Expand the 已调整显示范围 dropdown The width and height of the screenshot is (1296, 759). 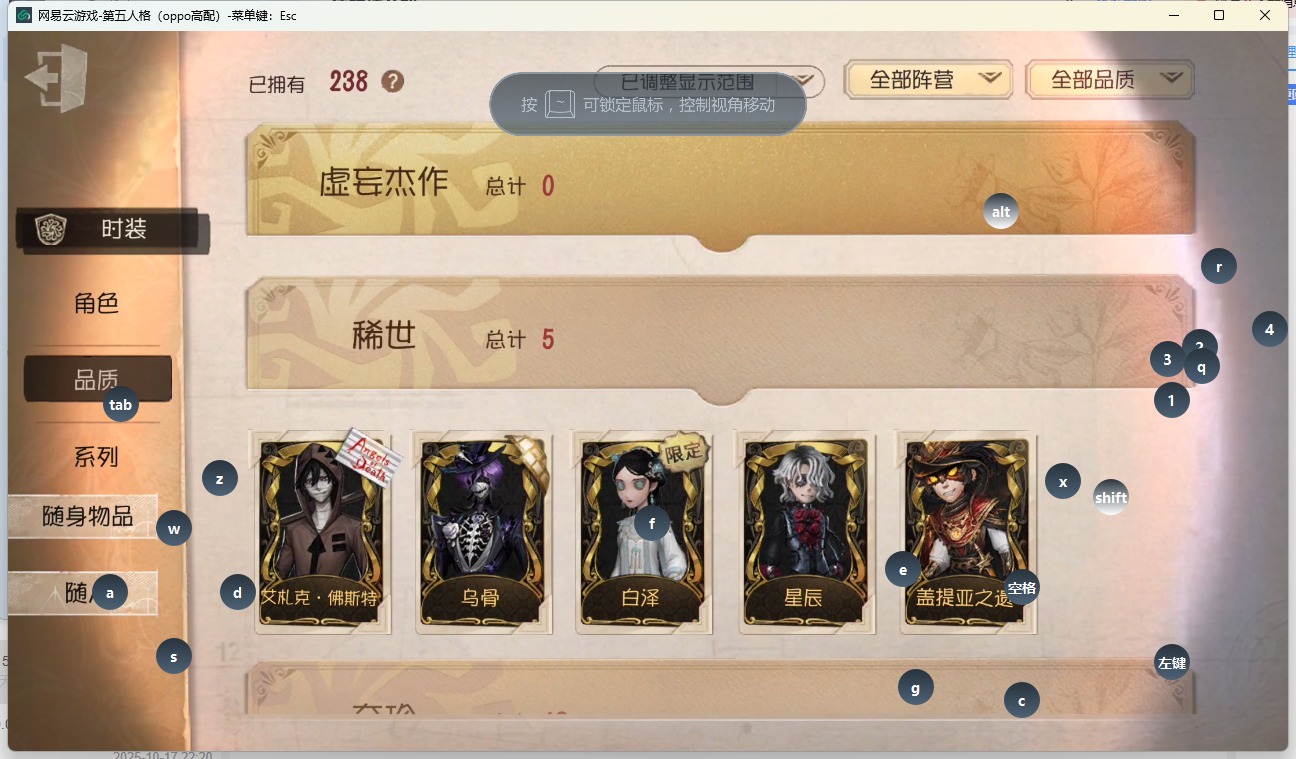point(709,82)
